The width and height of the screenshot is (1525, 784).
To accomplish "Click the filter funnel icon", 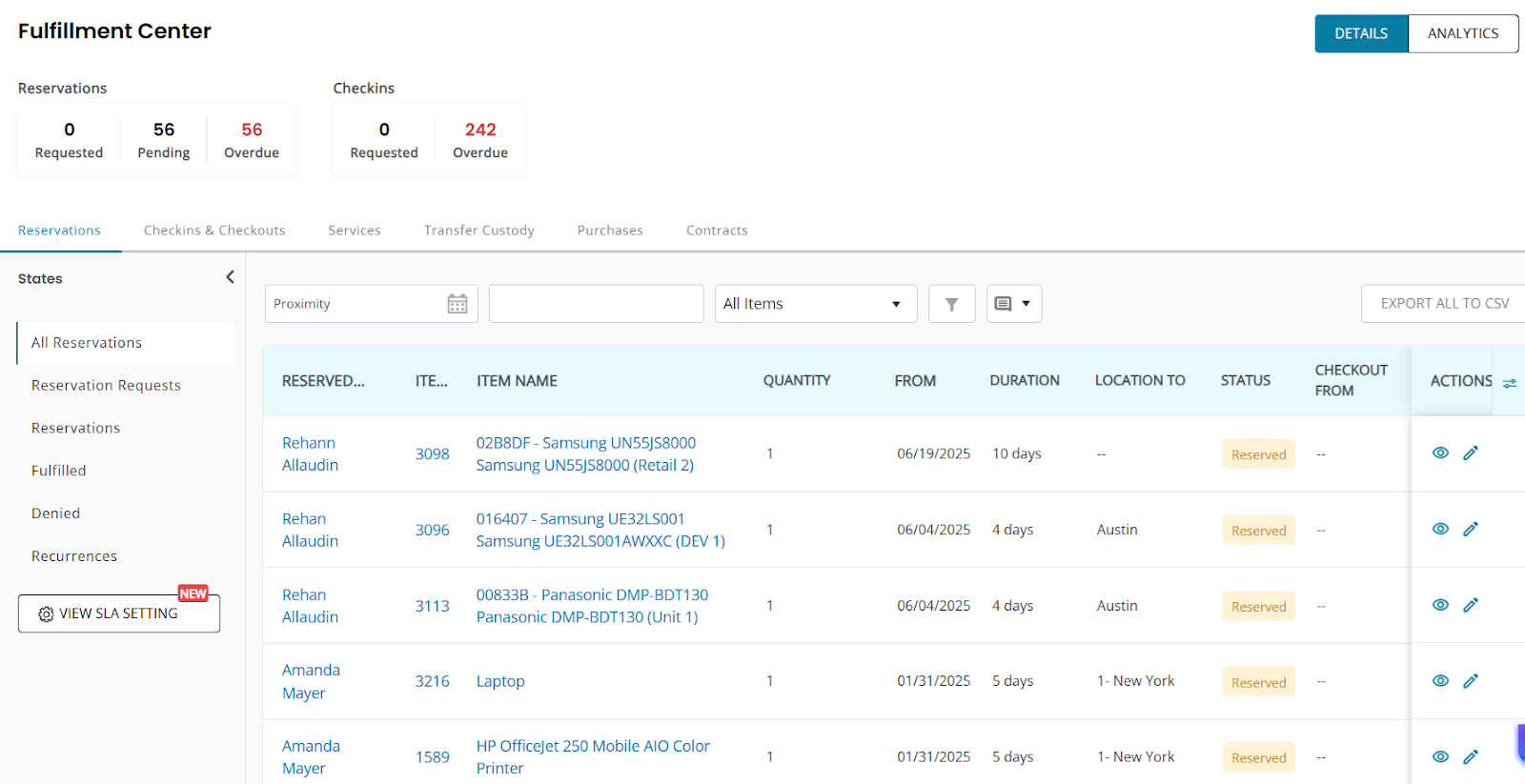I will (951, 304).
